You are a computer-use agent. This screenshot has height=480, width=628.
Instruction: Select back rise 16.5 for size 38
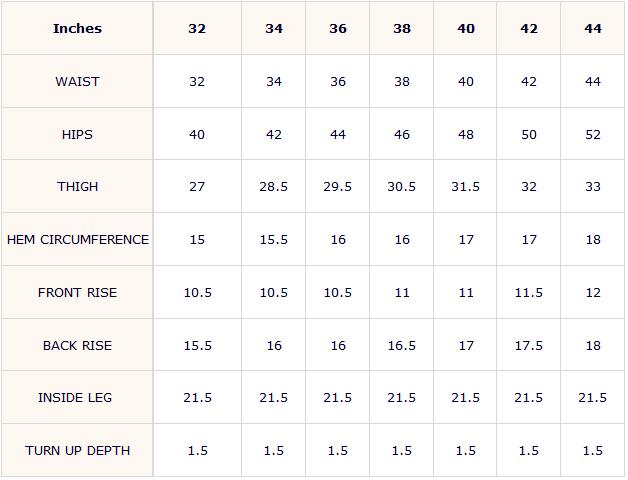(402, 345)
